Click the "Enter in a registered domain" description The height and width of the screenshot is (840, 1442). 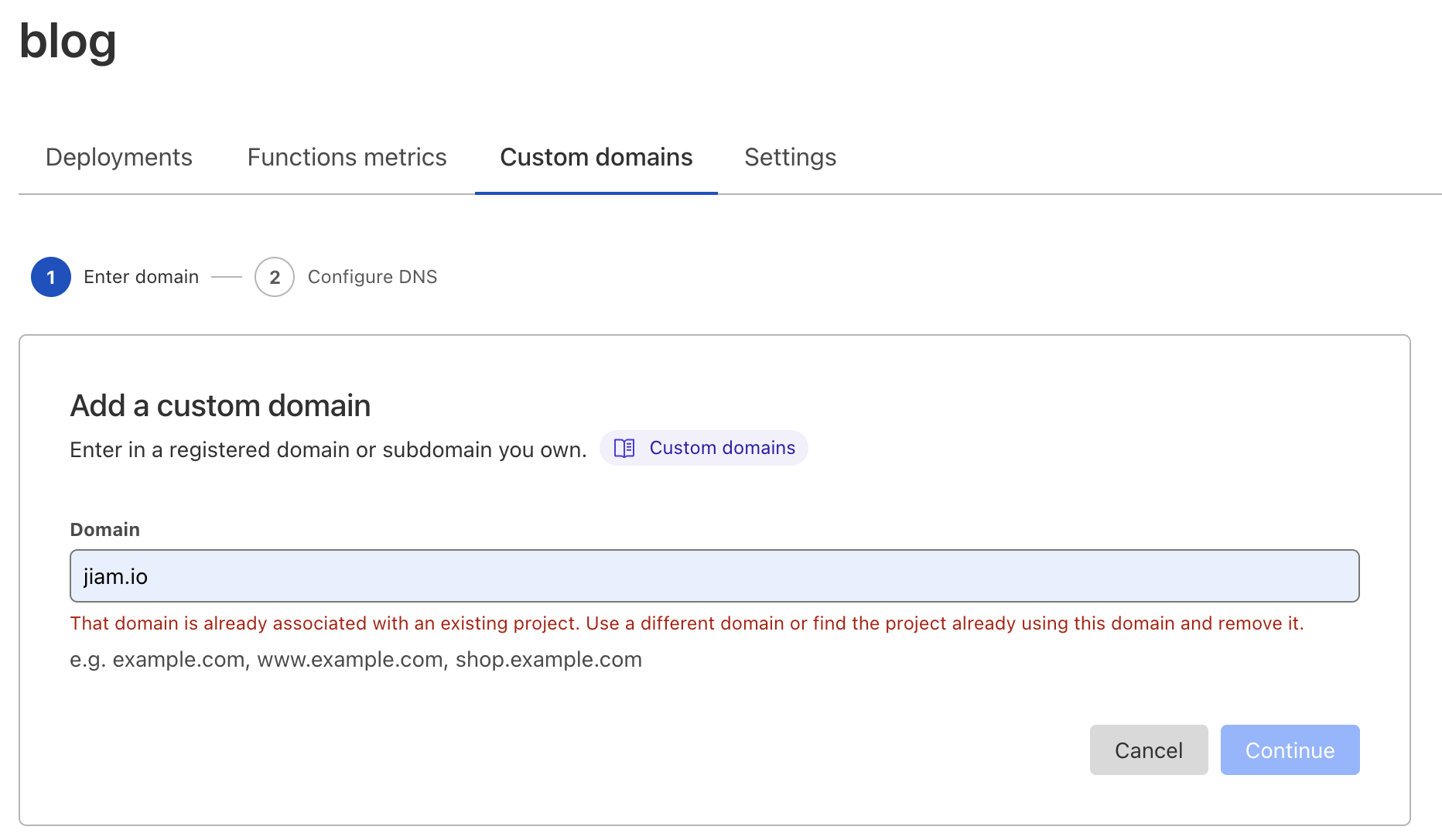328,449
